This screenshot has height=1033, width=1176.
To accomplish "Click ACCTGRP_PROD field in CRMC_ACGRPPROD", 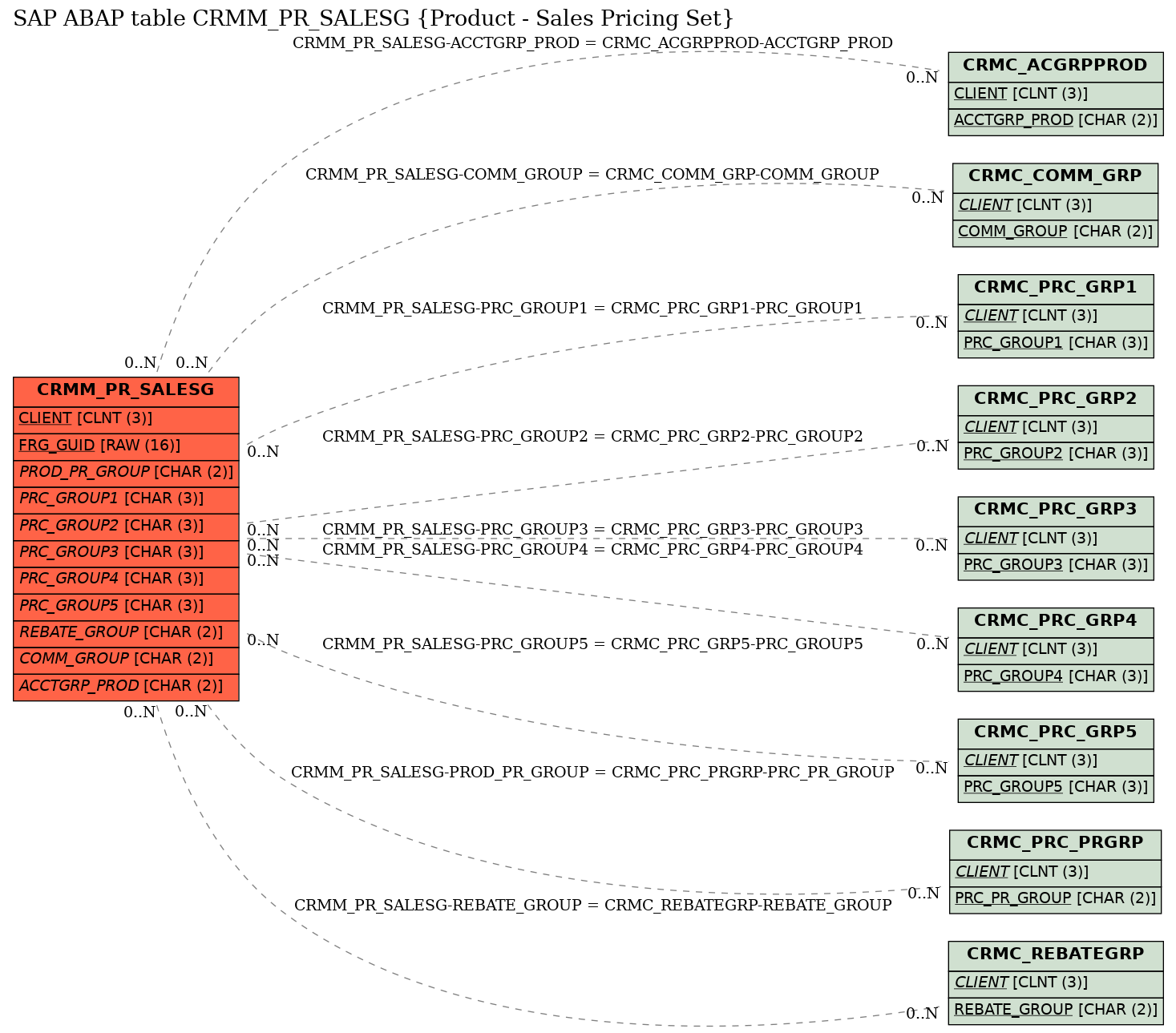I will [x=1055, y=121].
